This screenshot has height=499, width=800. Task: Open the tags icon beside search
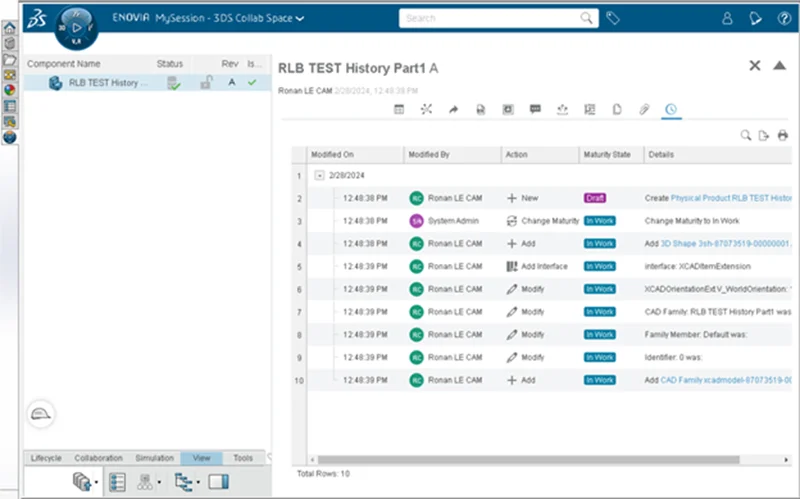(613, 18)
